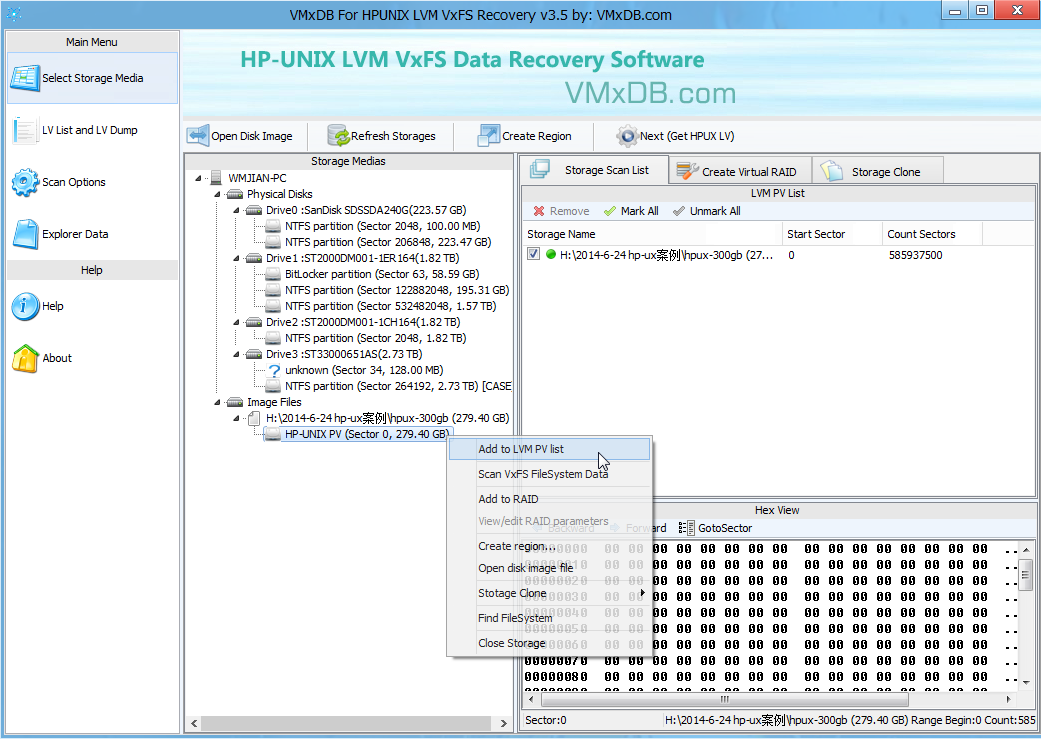Collapse the Image Files node
The width and height of the screenshot is (1041, 739).
click(x=217, y=402)
